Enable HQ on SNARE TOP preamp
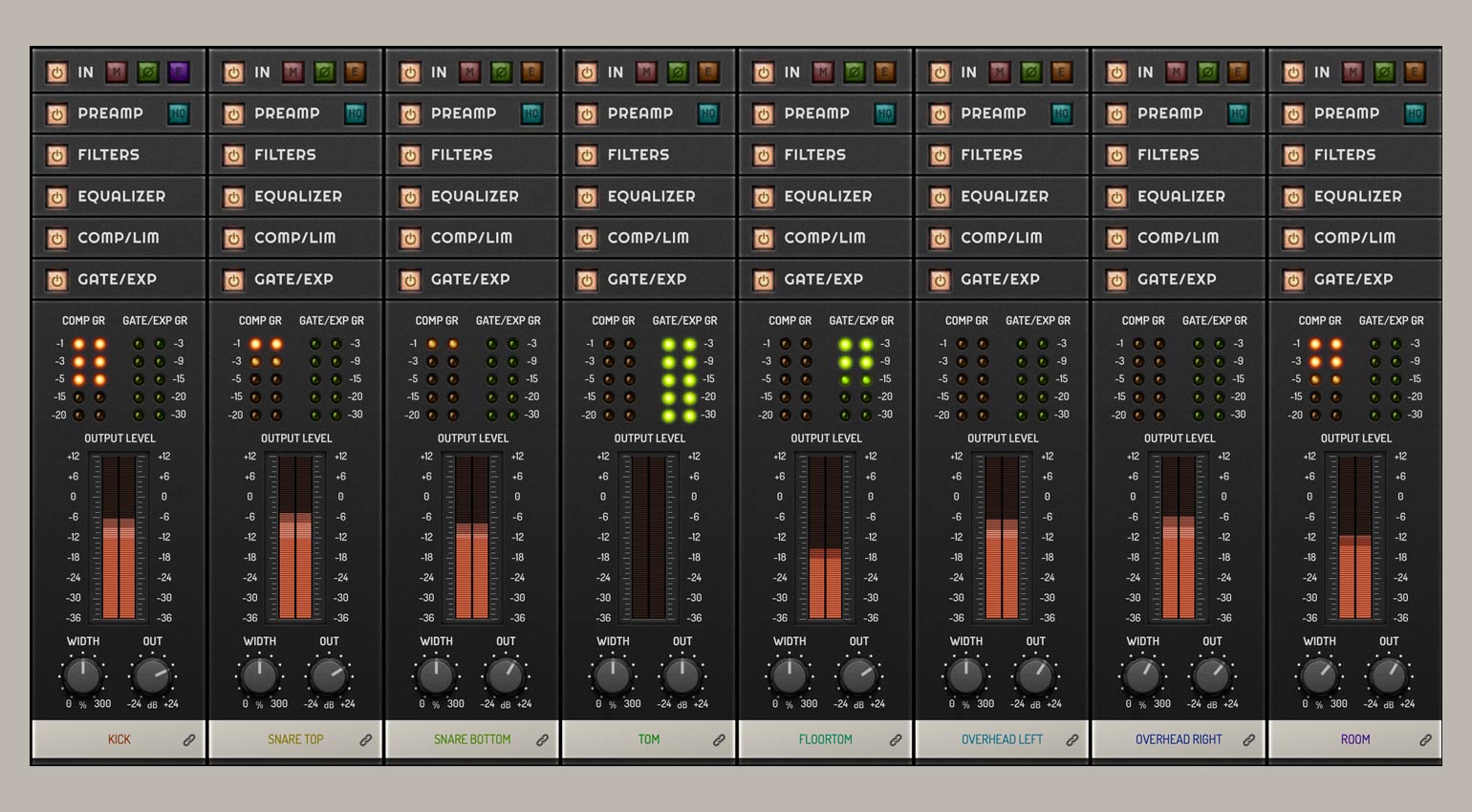The width and height of the screenshot is (1472, 812). [355, 114]
